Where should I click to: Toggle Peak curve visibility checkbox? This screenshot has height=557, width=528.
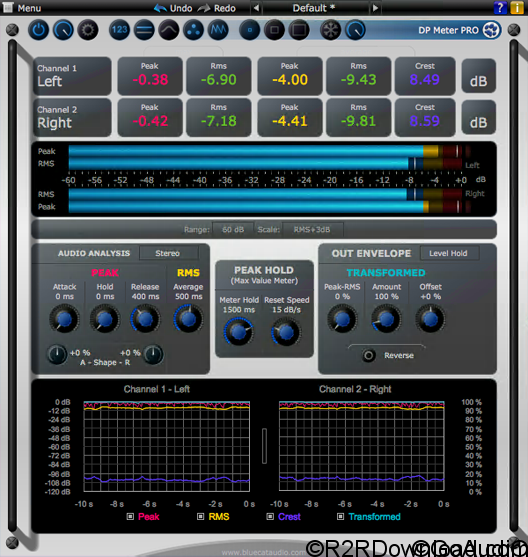tap(130, 517)
